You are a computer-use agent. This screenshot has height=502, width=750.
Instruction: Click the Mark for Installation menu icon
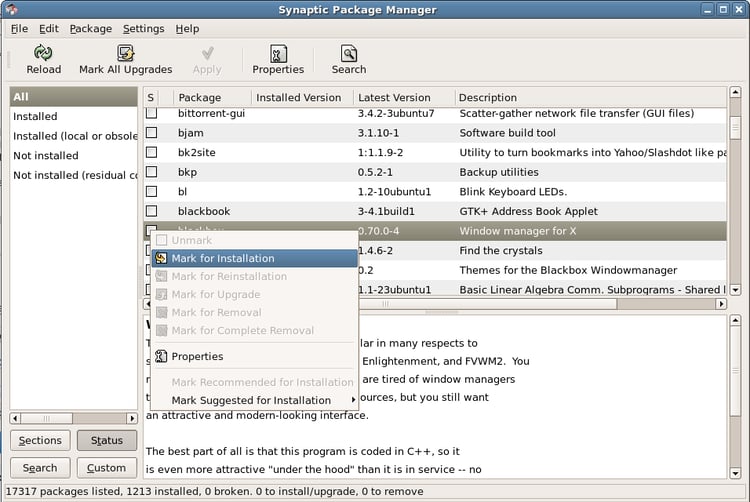[162, 258]
